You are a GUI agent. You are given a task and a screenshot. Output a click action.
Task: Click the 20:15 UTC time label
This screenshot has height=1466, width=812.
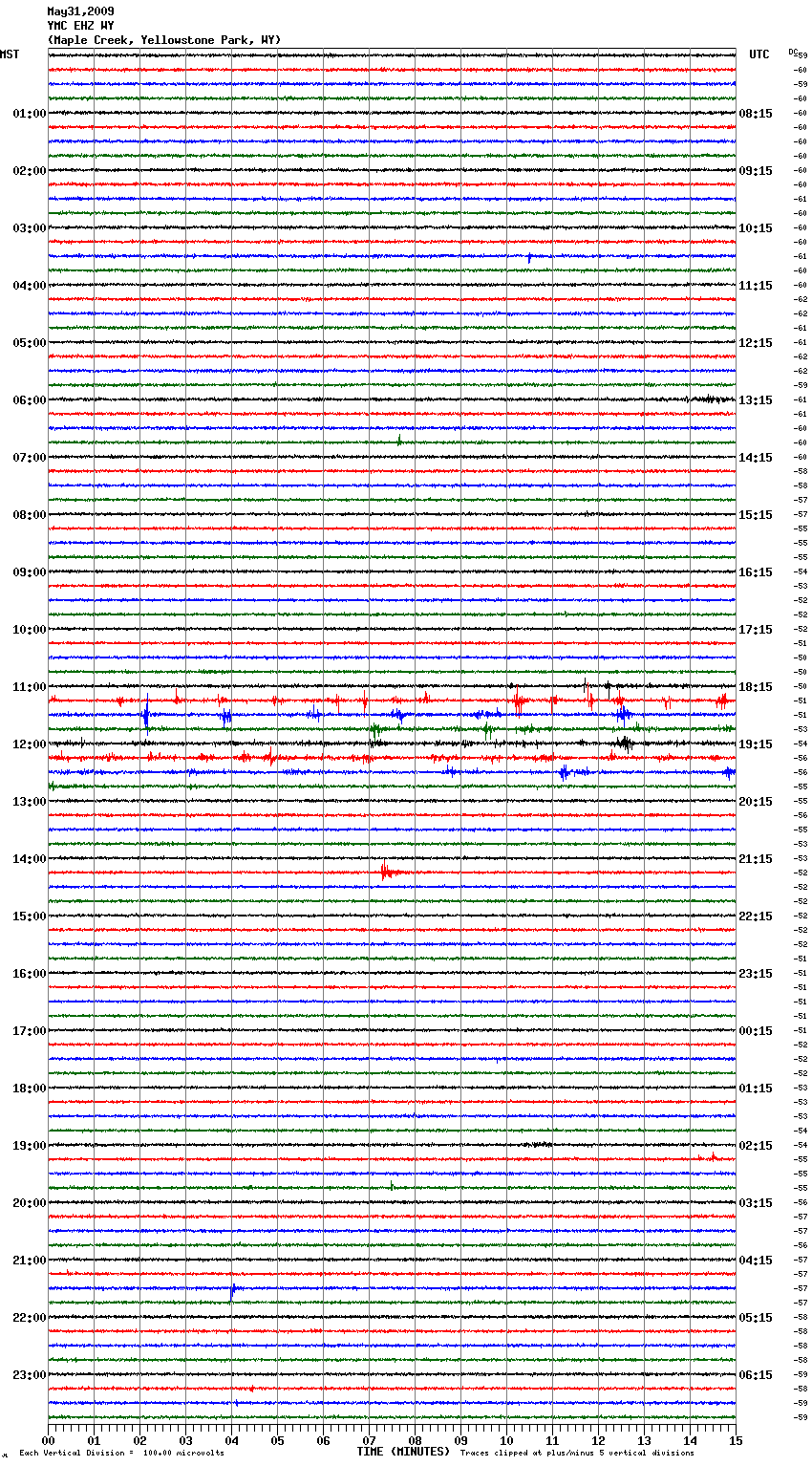[x=756, y=802]
